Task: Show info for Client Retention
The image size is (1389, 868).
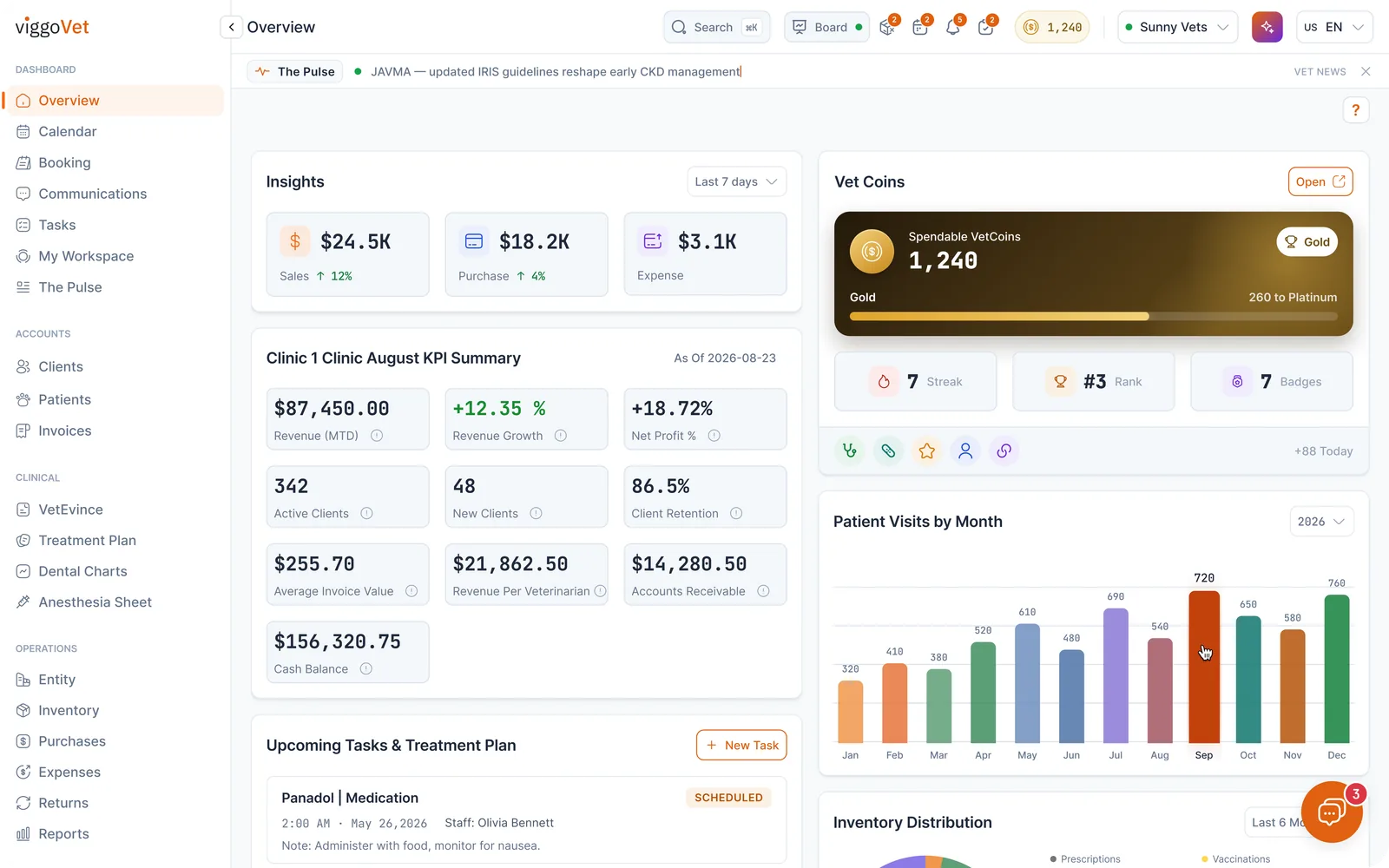Action: tap(736, 513)
